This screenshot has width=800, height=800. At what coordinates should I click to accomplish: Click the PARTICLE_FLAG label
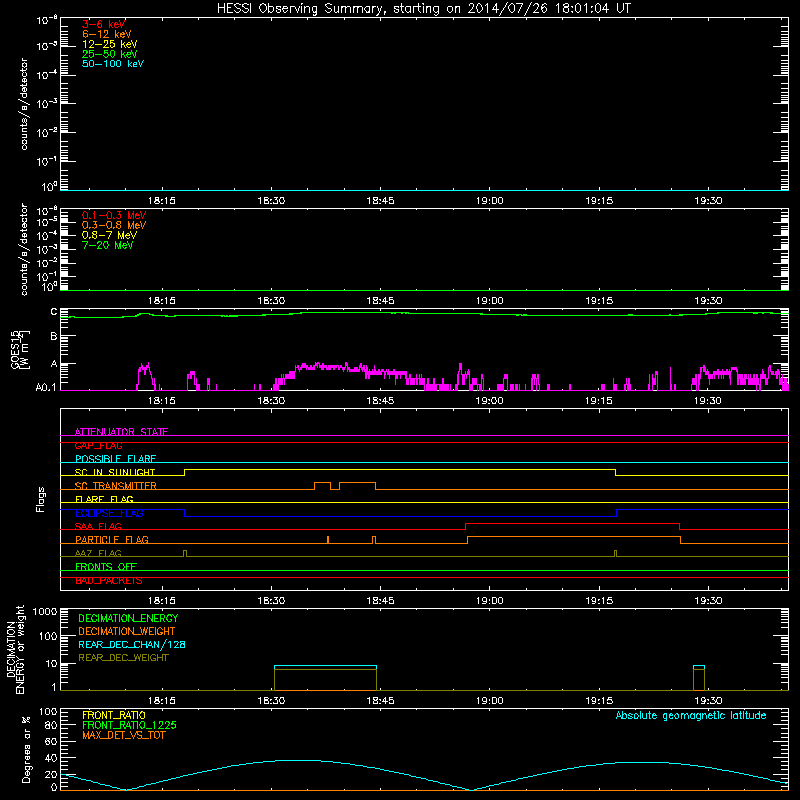tap(112, 540)
